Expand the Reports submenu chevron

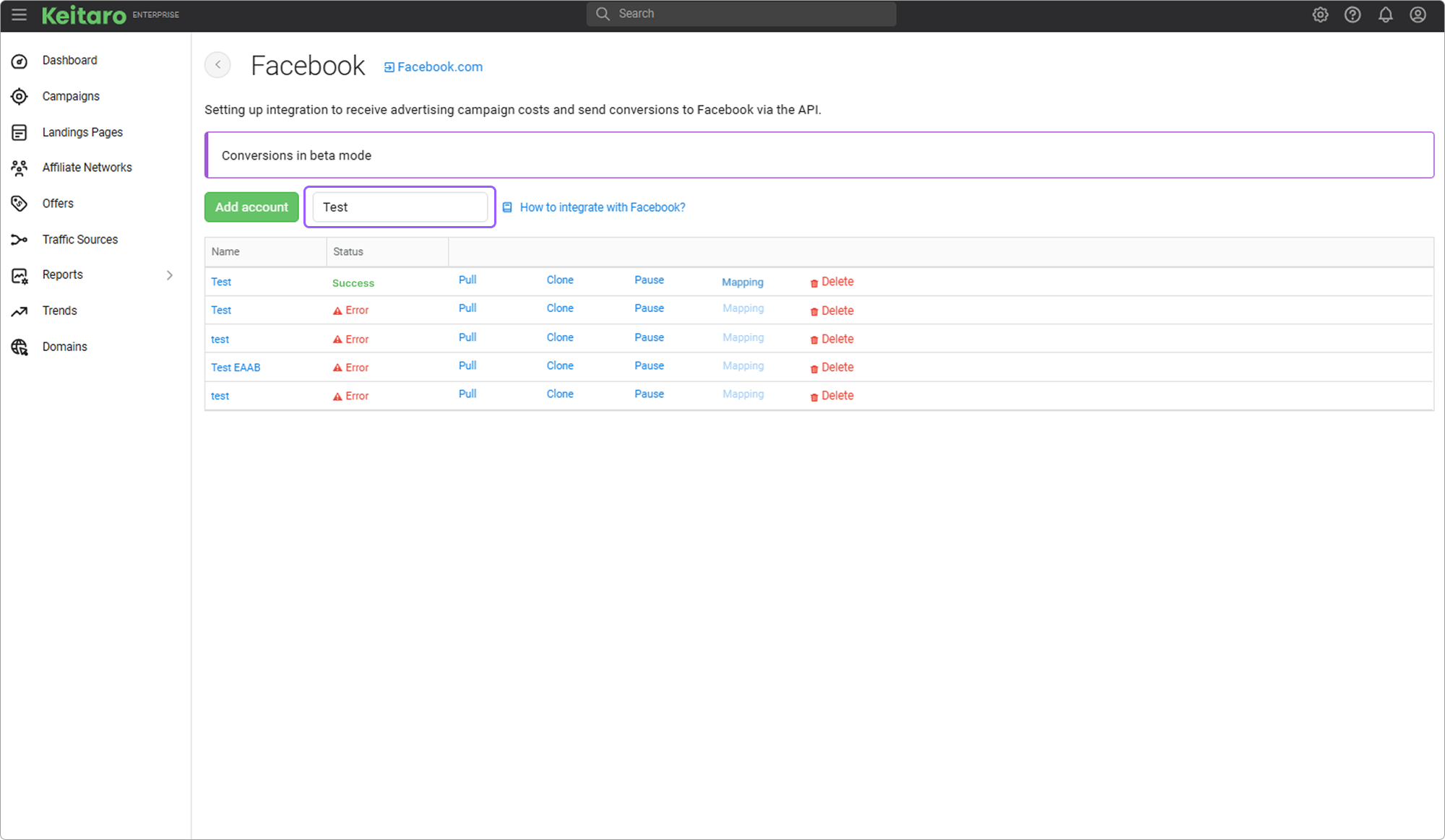(x=170, y=275)
